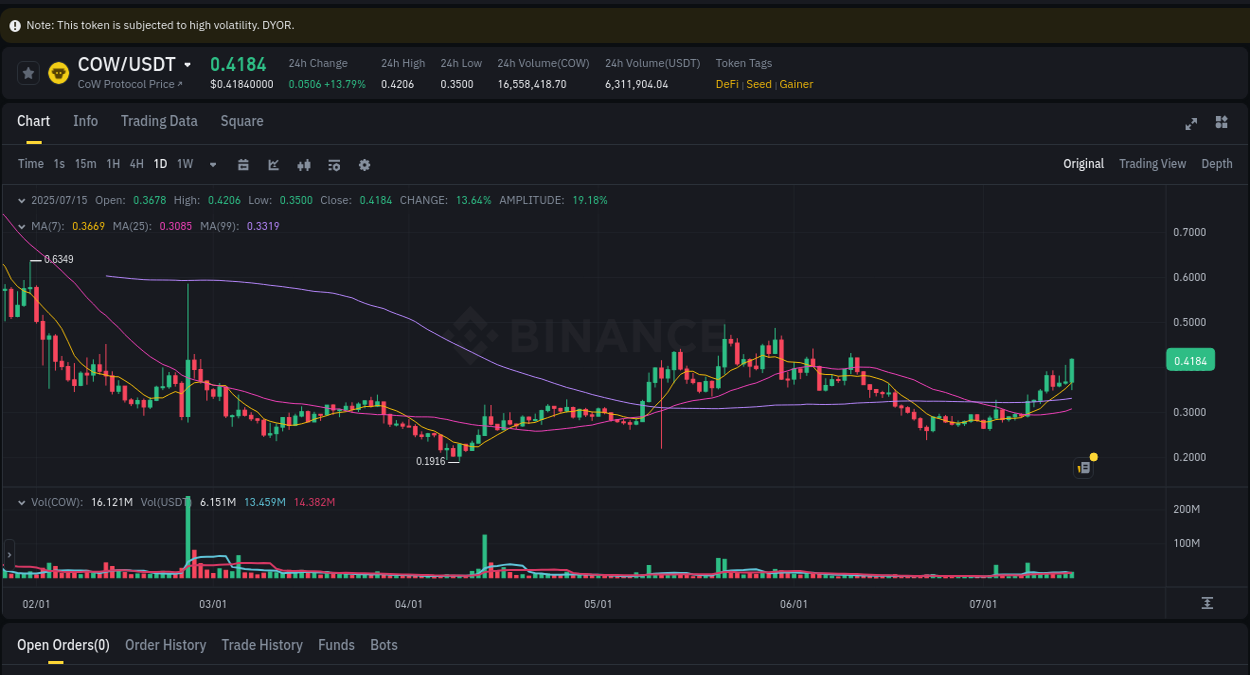Switch chart to Trading View mode
1250x675 pixels.
pos(1152,163)
